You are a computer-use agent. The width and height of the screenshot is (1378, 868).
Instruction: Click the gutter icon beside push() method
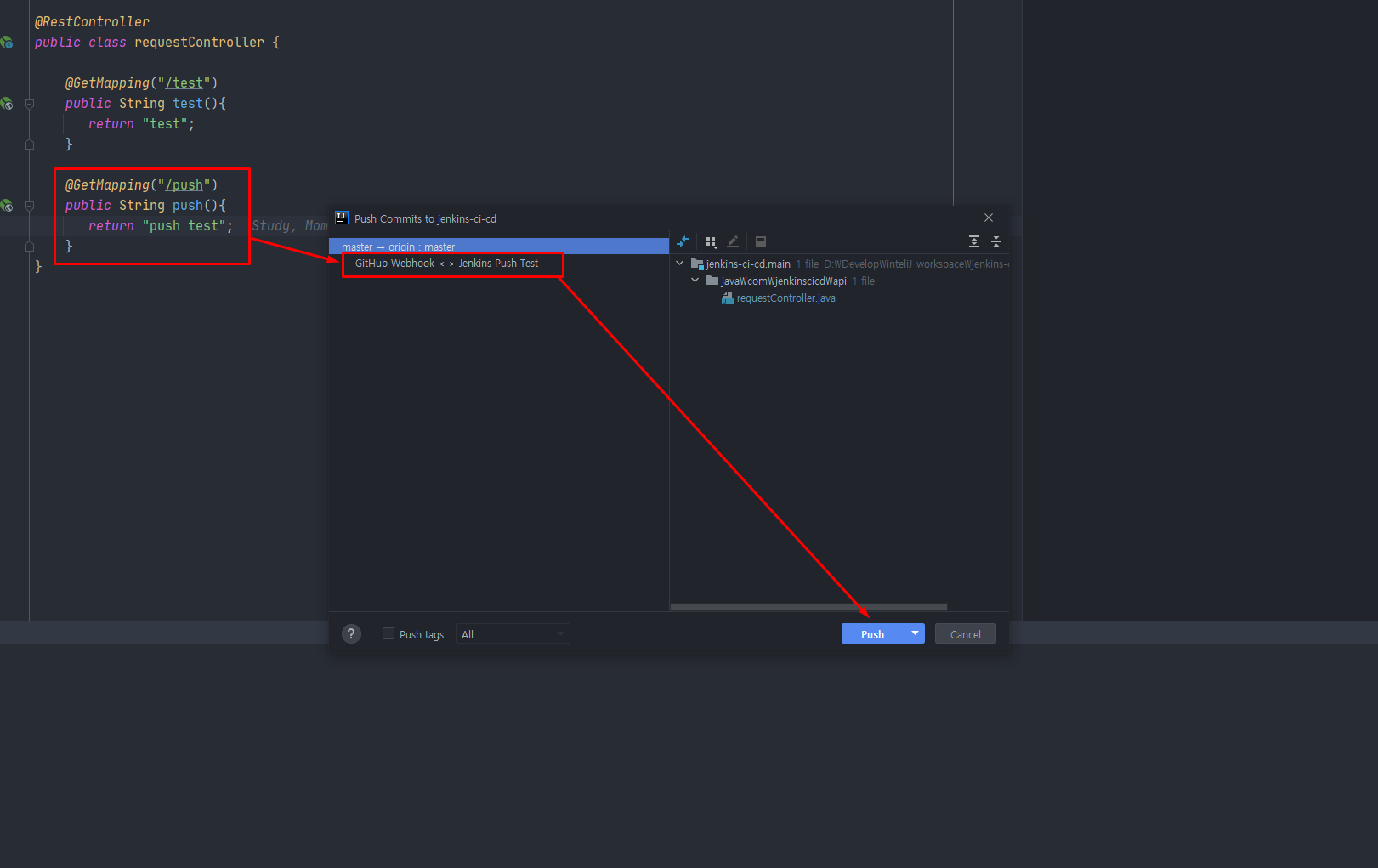[x=7, y=205]
